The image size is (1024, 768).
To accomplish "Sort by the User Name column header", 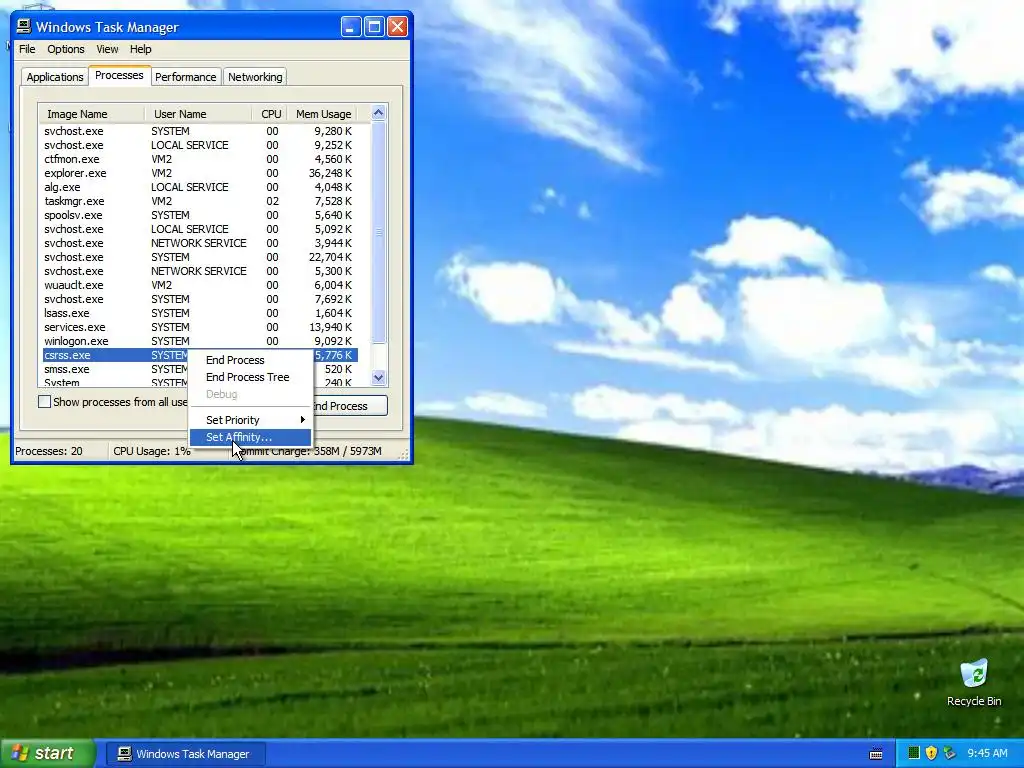I will click(198, 114).
